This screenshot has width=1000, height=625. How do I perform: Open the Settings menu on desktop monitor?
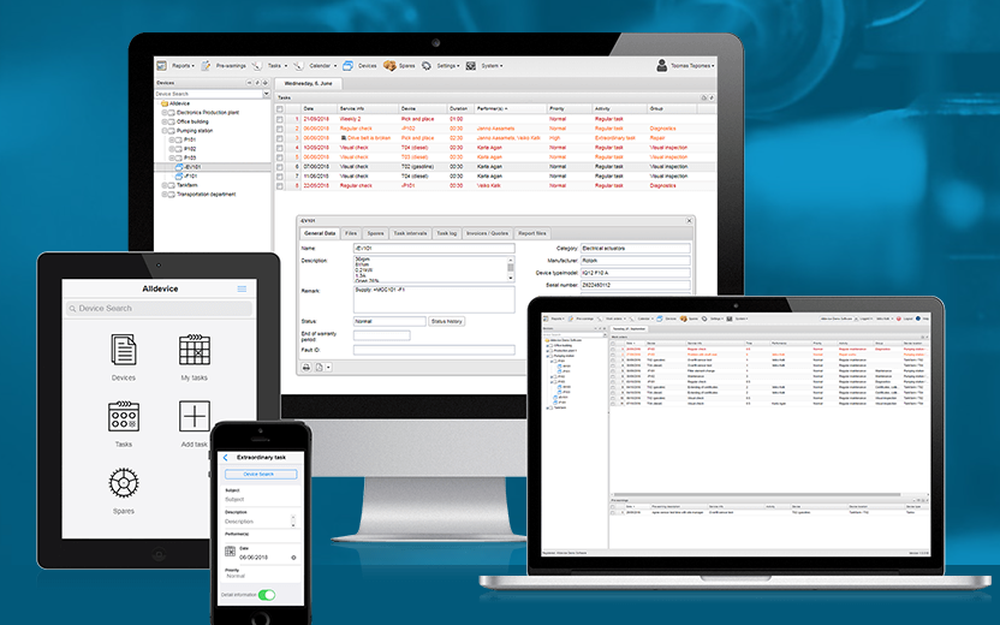pyautogui.click(x=448, y=66)
